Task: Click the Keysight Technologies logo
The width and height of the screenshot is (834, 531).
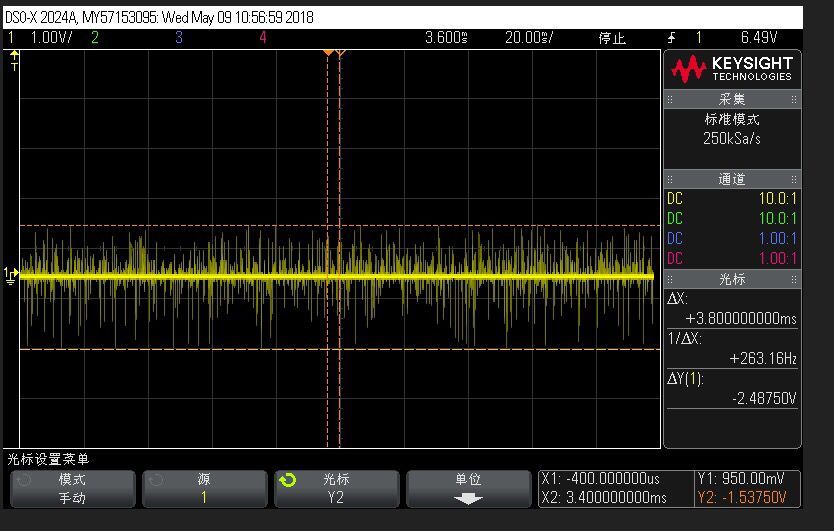Action: [732, 69]
